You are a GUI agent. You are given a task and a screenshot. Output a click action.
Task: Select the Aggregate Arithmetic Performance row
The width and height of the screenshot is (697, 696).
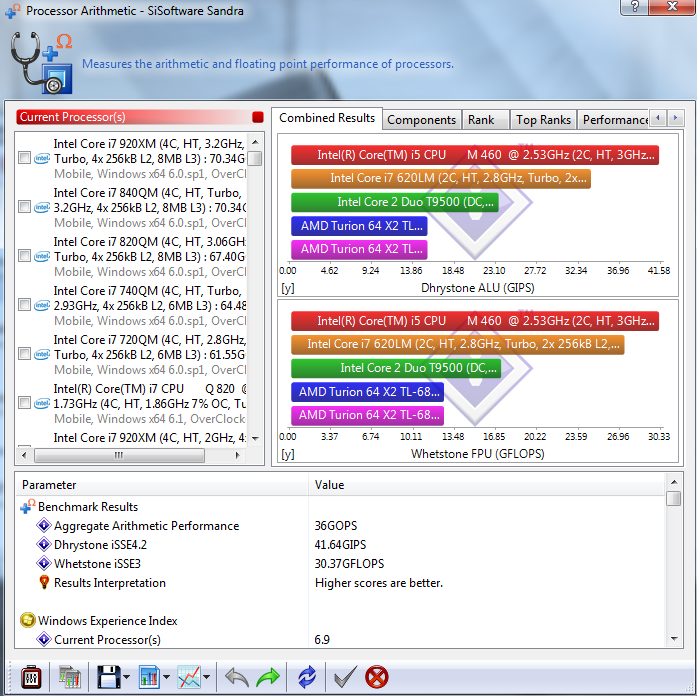pos(340,526)
